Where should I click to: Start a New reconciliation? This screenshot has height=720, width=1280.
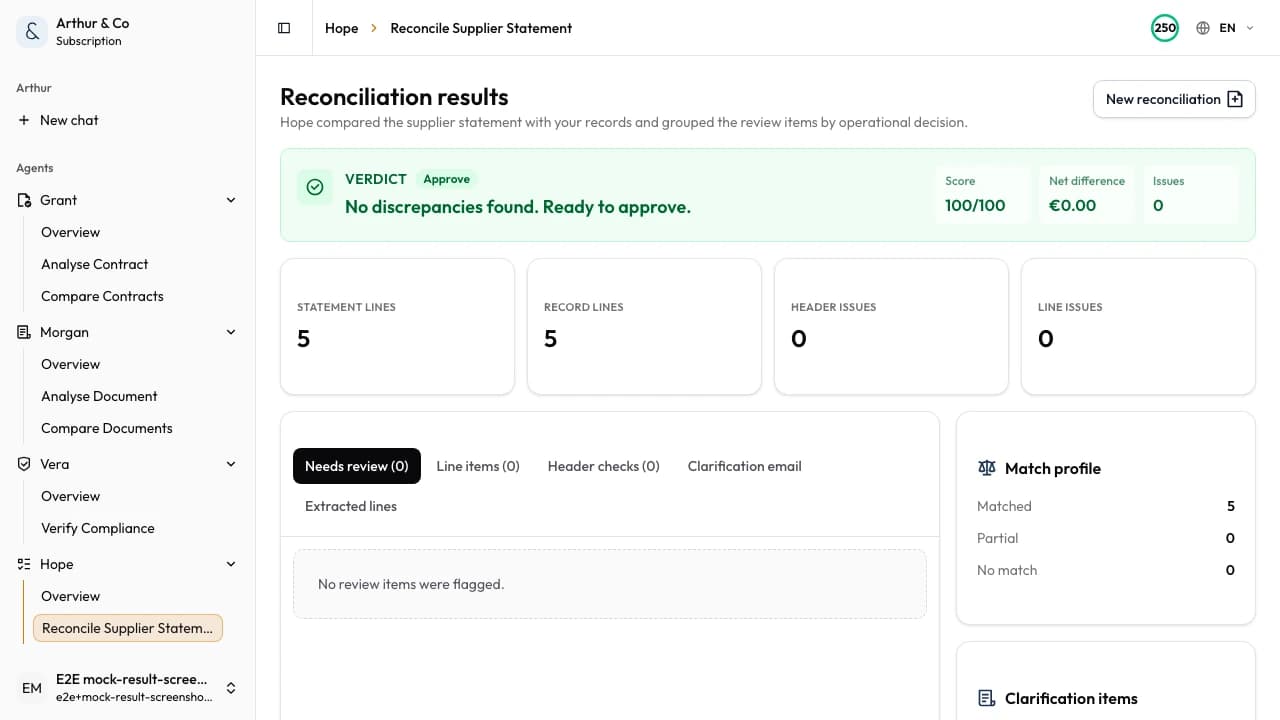pos(1174,99)
